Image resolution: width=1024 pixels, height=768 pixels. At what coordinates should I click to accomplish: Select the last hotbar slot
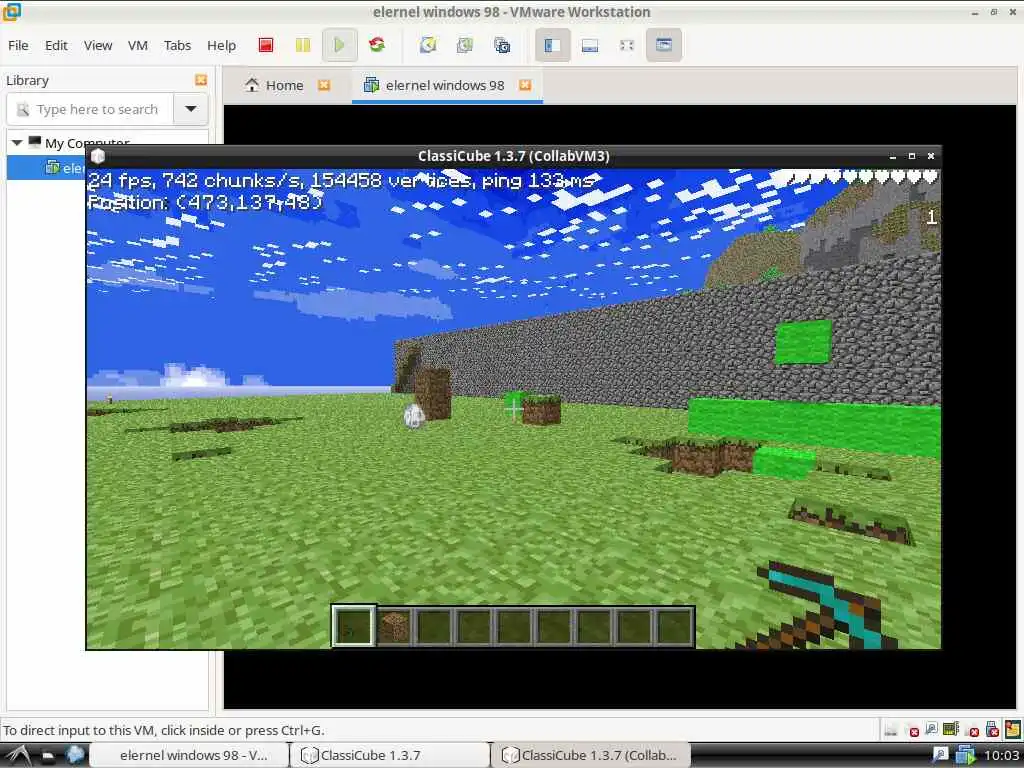(x=675, y=626)
